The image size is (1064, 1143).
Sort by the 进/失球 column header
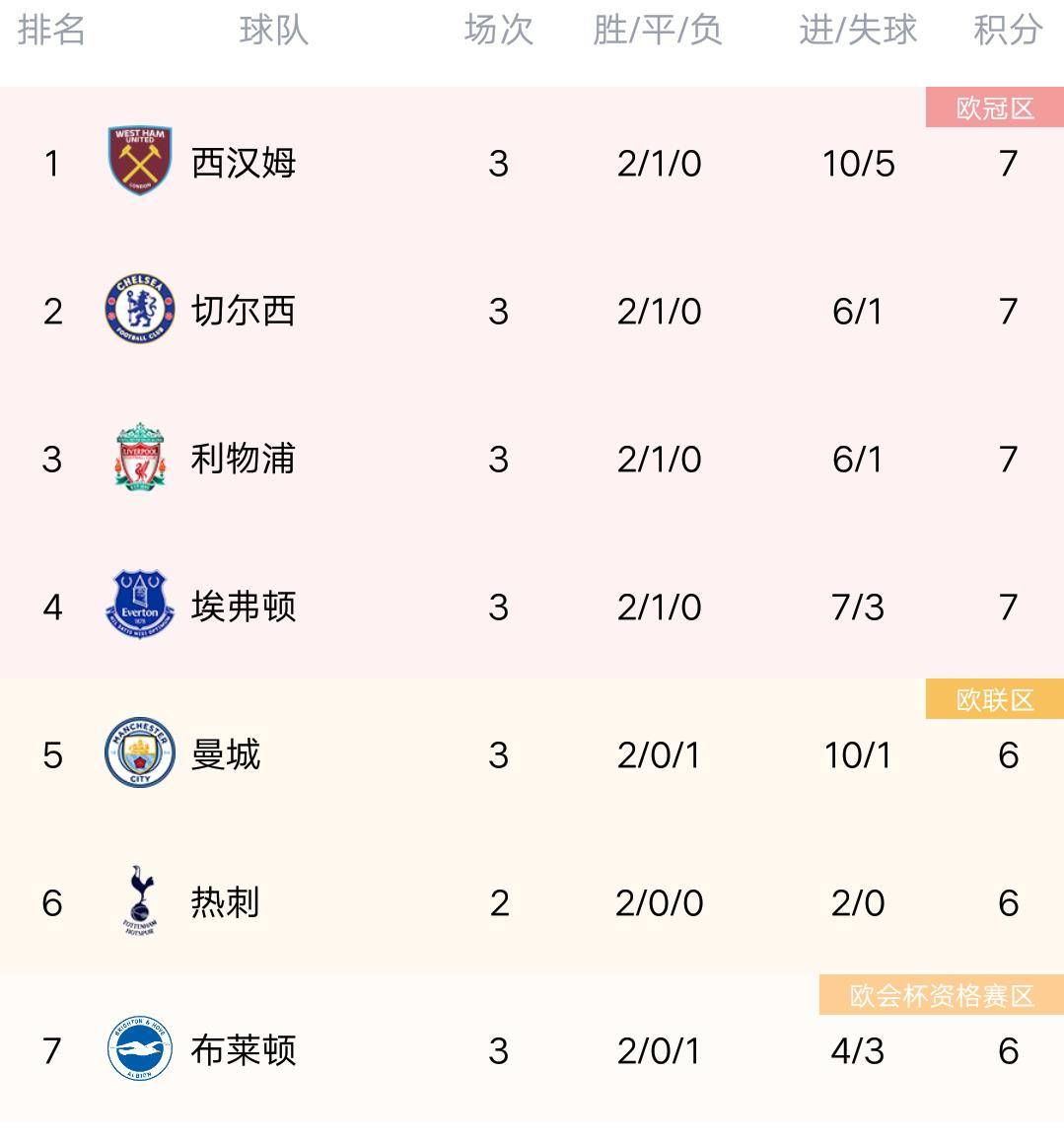[x=858, y=30]
